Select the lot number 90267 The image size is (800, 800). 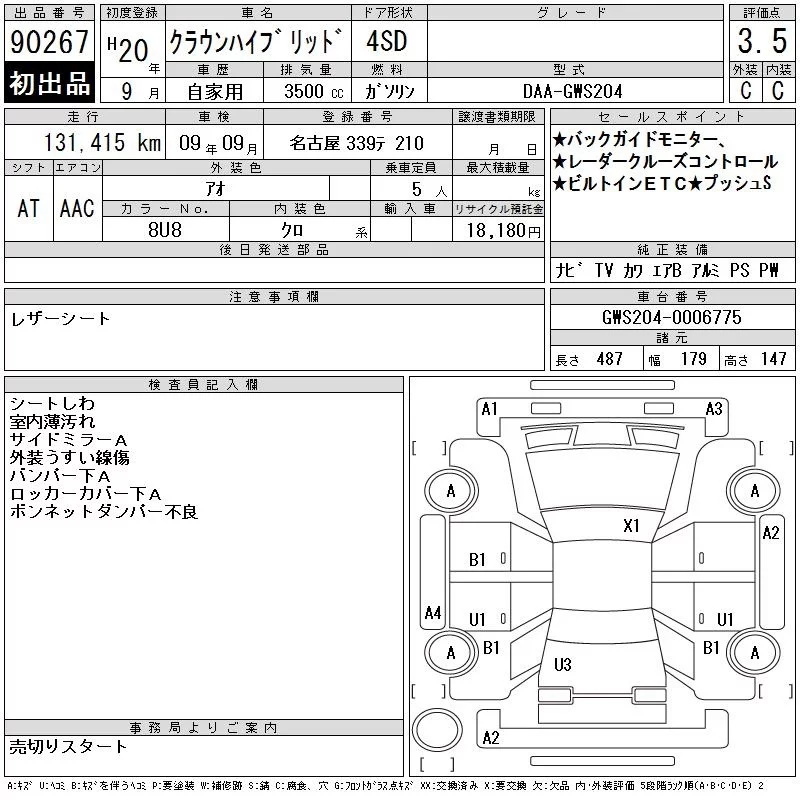coord(49,42)
